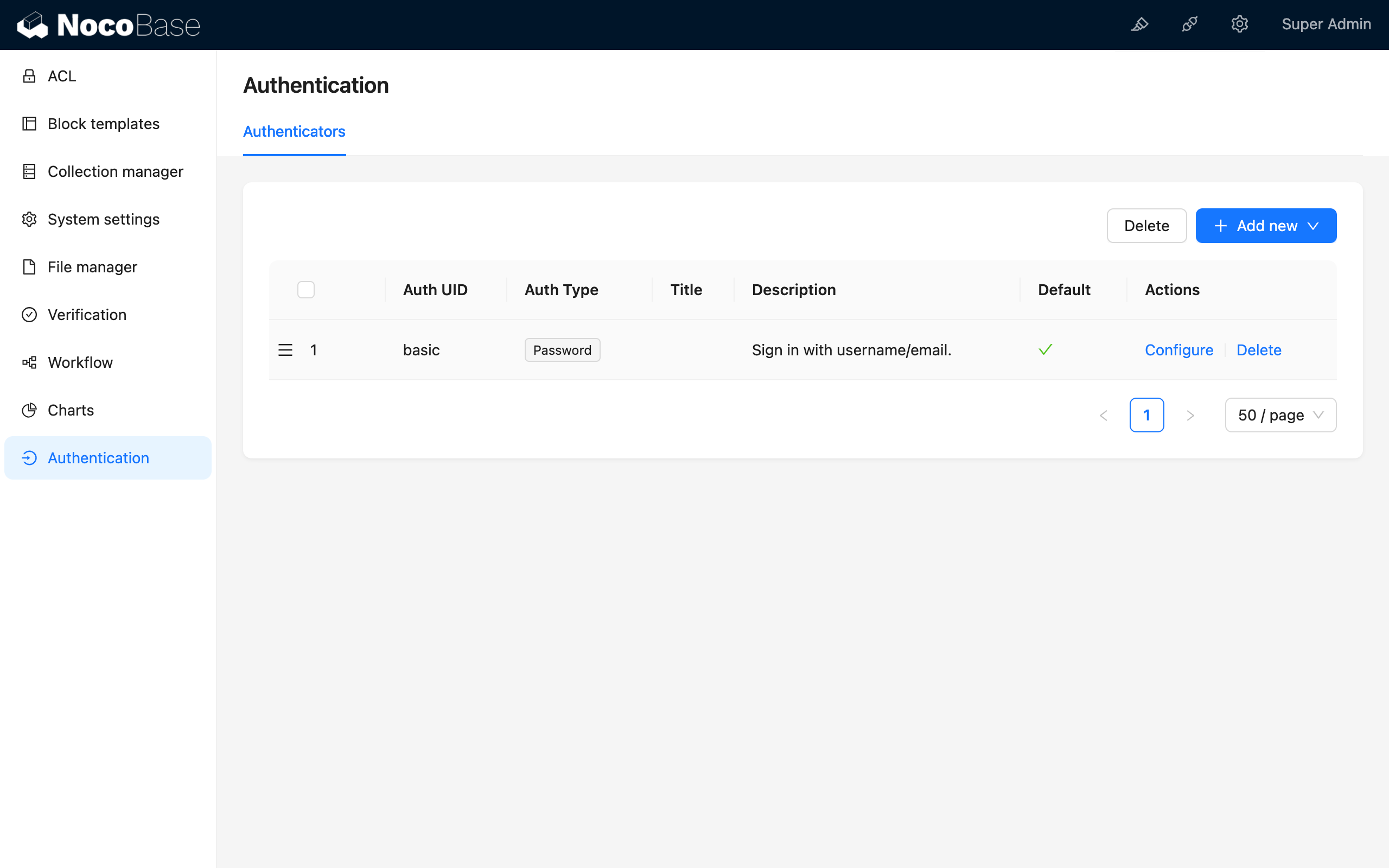Click the UI editor highlighter icon
Image resolution: width=1389 pixels, height=868 pixels.
click(1139, 25)
